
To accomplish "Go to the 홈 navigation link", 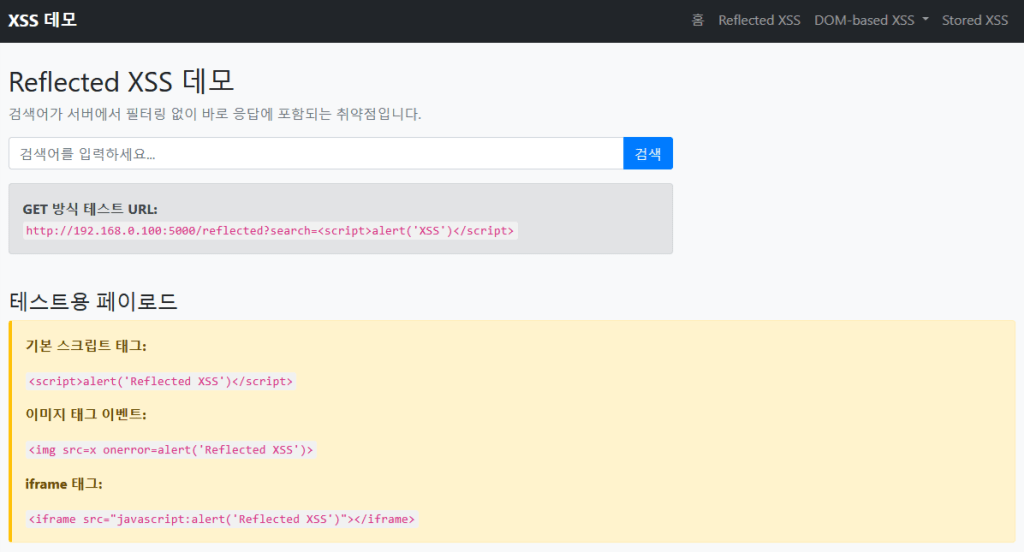I will coord(697,20).
